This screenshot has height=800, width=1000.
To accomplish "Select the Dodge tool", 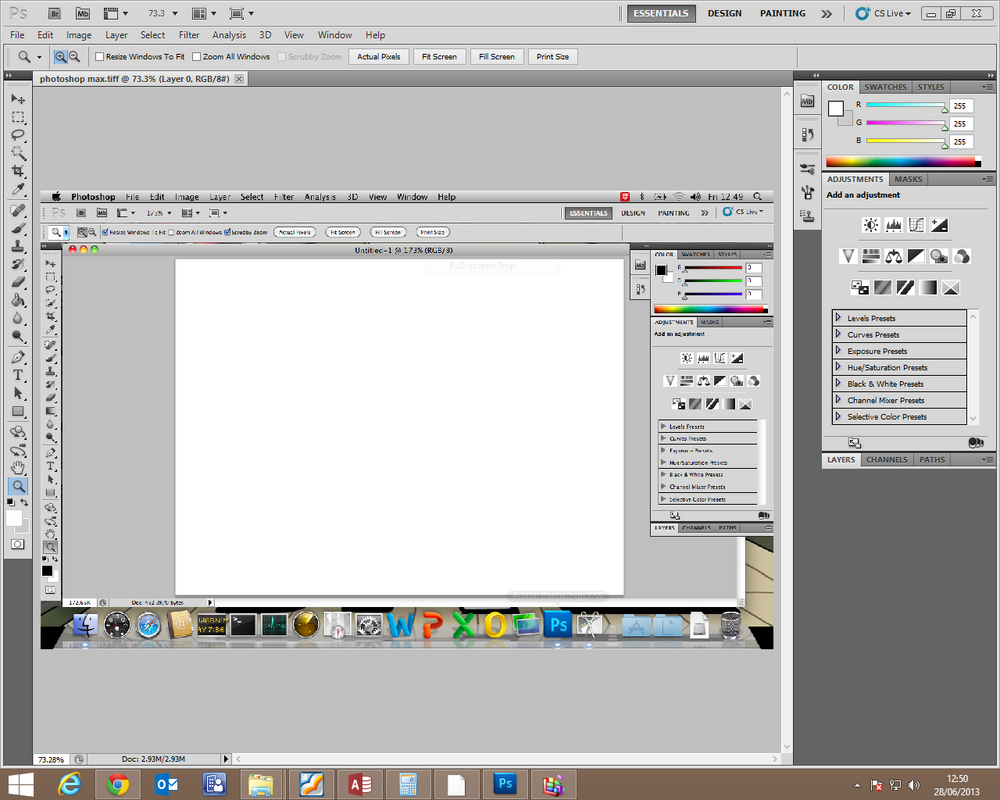I will click(18, 336).
